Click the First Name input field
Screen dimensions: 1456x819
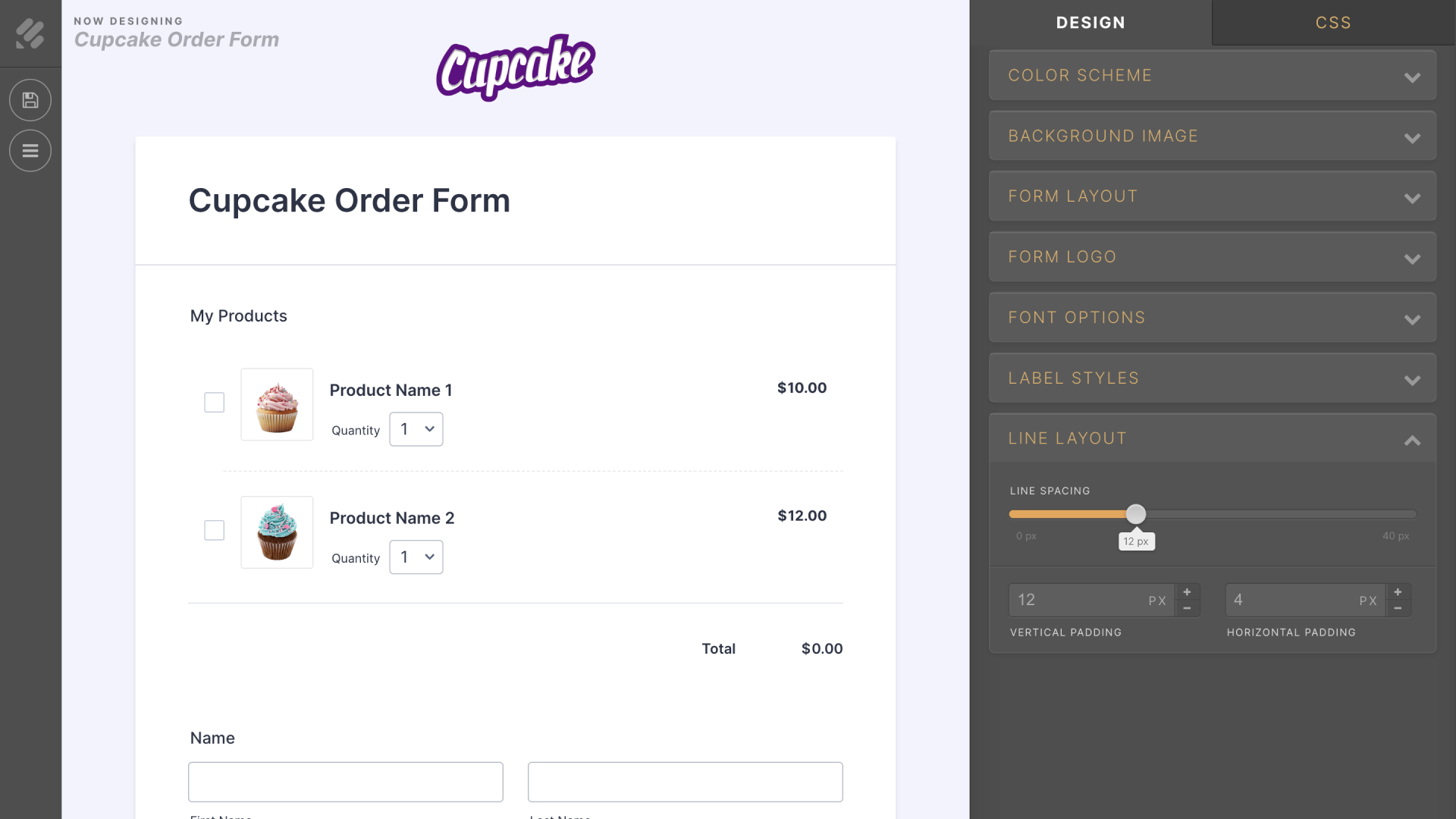tap(346, 782)
